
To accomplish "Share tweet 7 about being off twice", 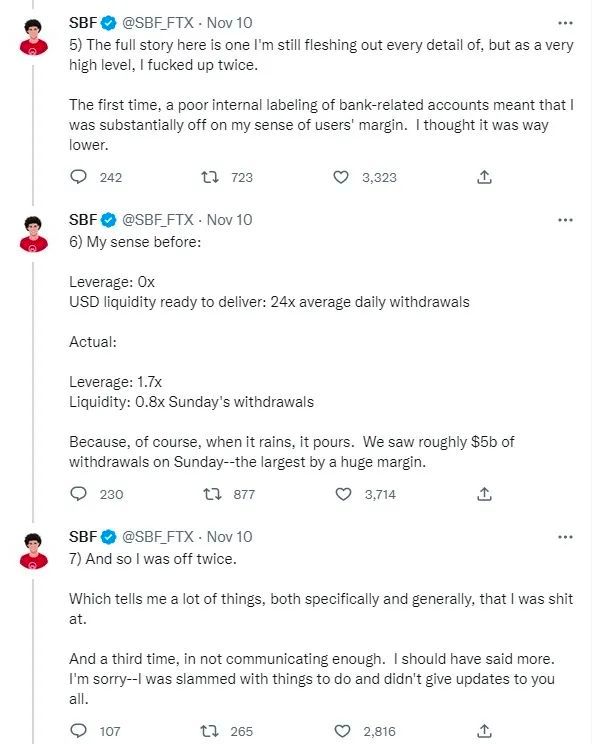I will (484, 731).
